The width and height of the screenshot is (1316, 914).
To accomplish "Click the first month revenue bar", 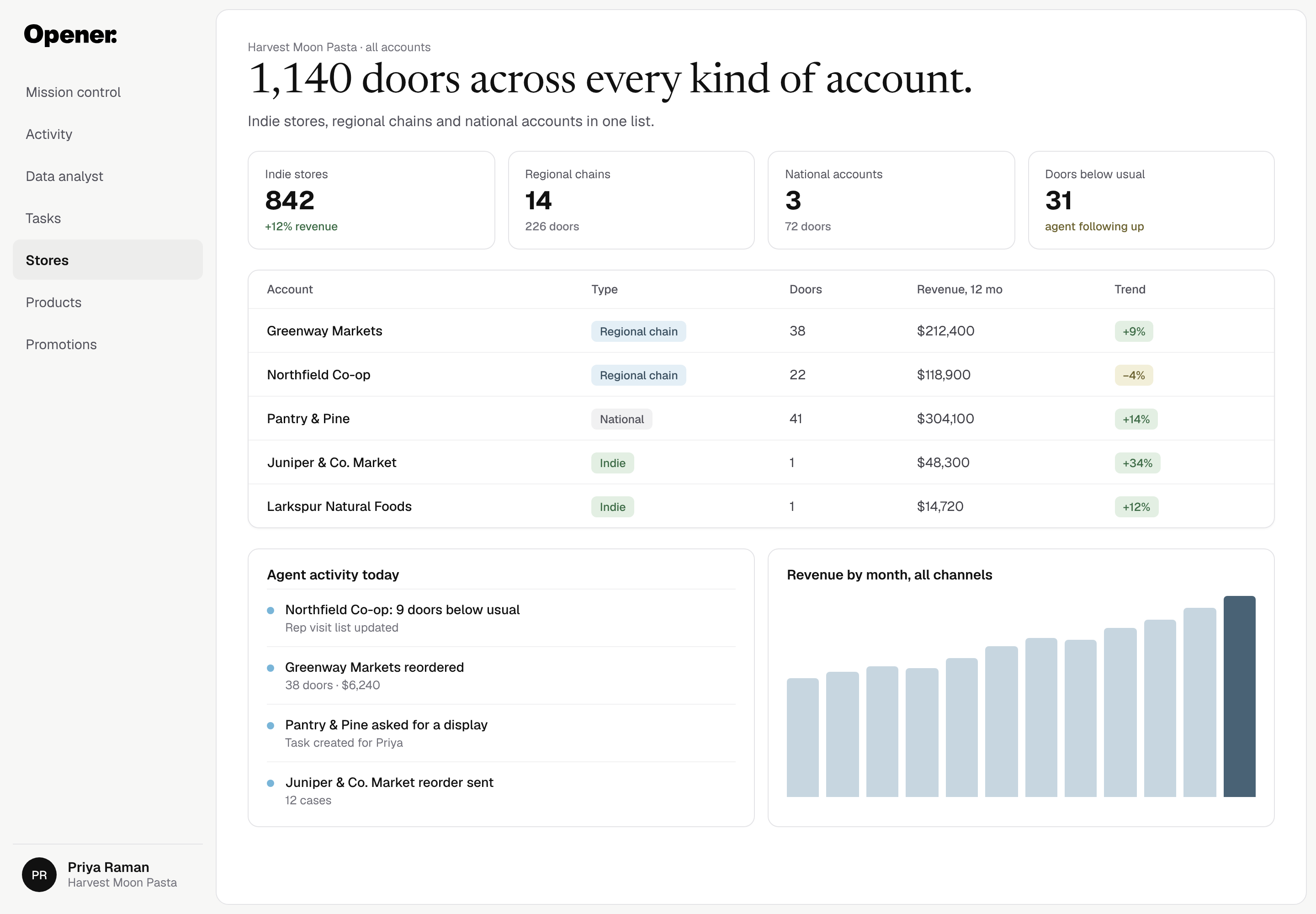I will pos(802,738).
